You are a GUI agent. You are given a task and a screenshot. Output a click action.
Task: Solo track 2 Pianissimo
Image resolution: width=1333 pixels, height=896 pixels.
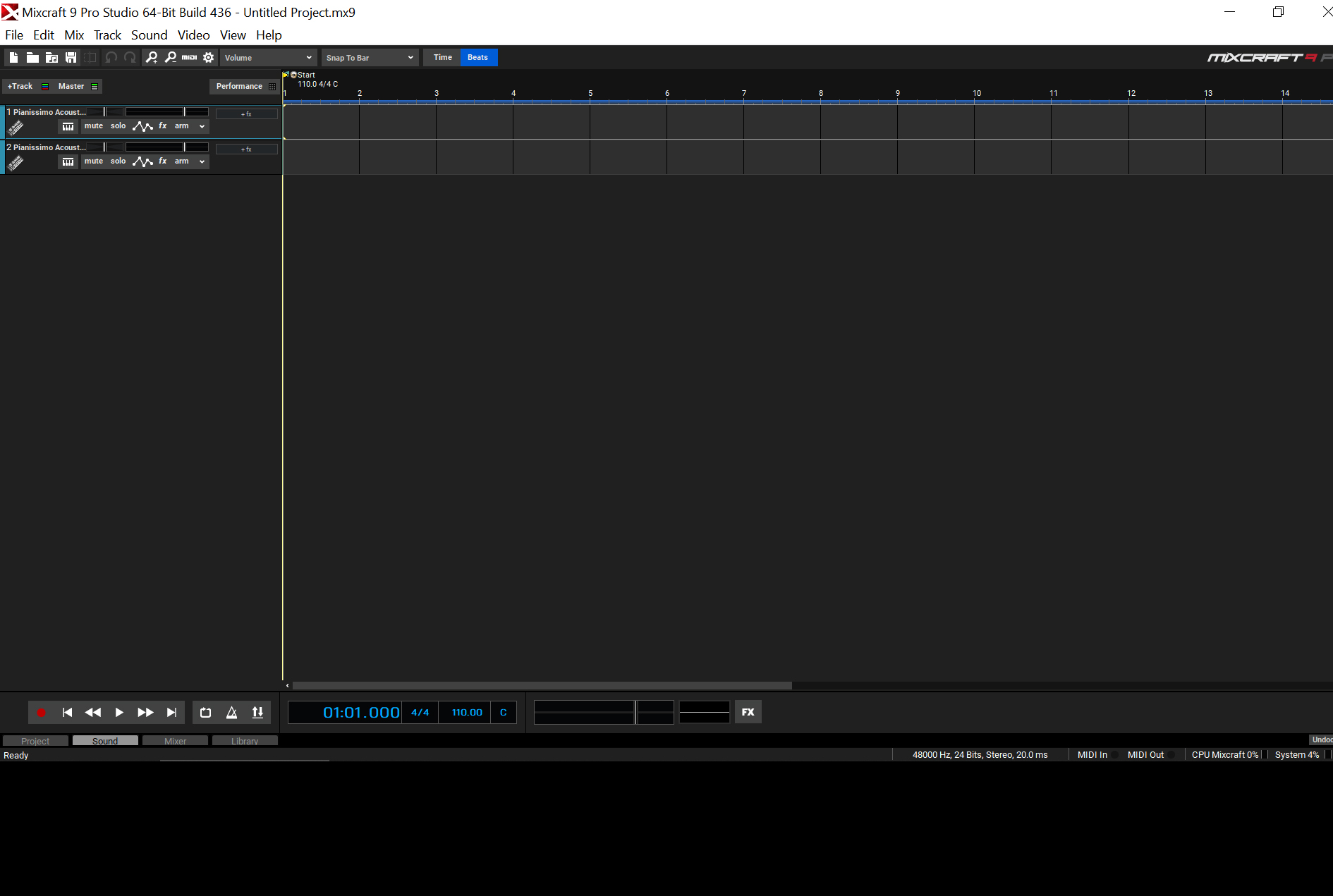118,161
